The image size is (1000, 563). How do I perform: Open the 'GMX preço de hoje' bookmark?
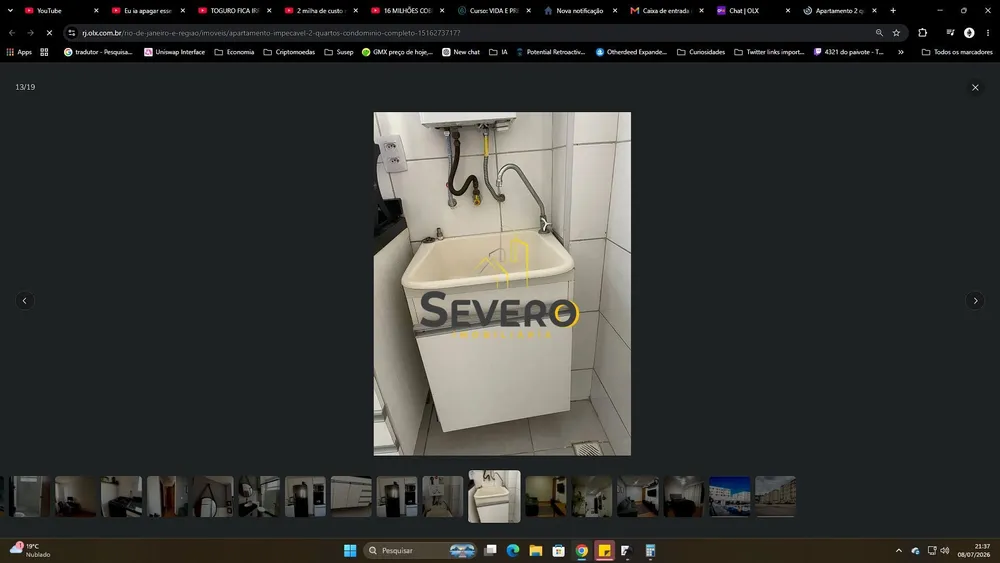[x=397, y=52]
